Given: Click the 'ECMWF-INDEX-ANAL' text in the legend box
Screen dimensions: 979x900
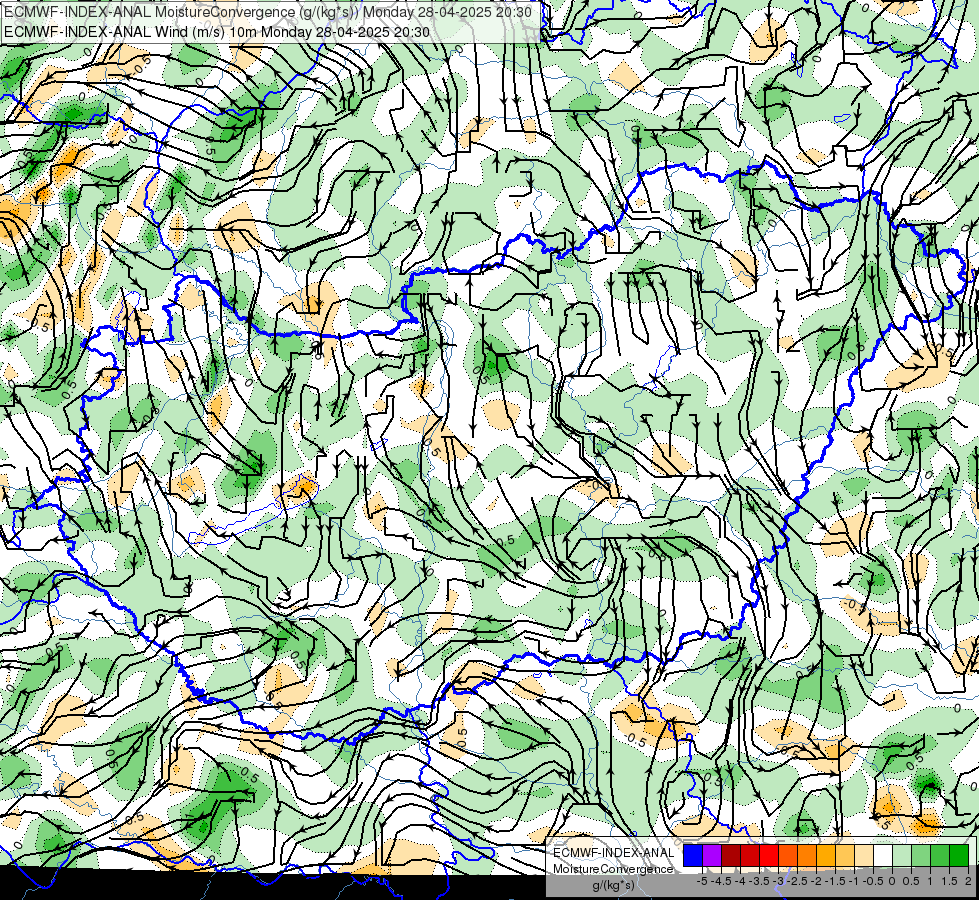Looking at the screenshot, I should pyautogui.click(x=613, y=853).
